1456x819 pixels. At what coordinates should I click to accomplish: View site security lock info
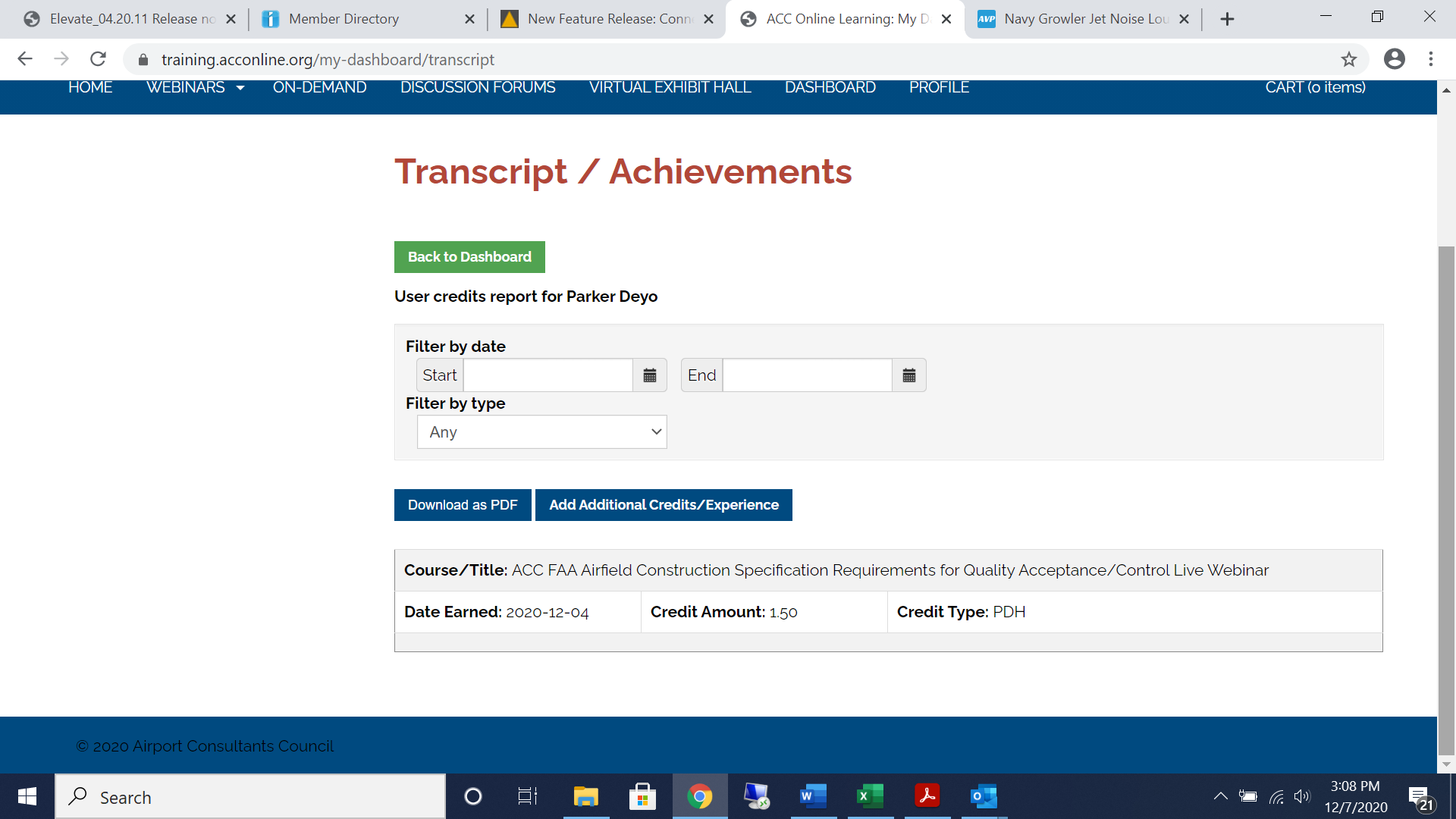coord(143,59)
